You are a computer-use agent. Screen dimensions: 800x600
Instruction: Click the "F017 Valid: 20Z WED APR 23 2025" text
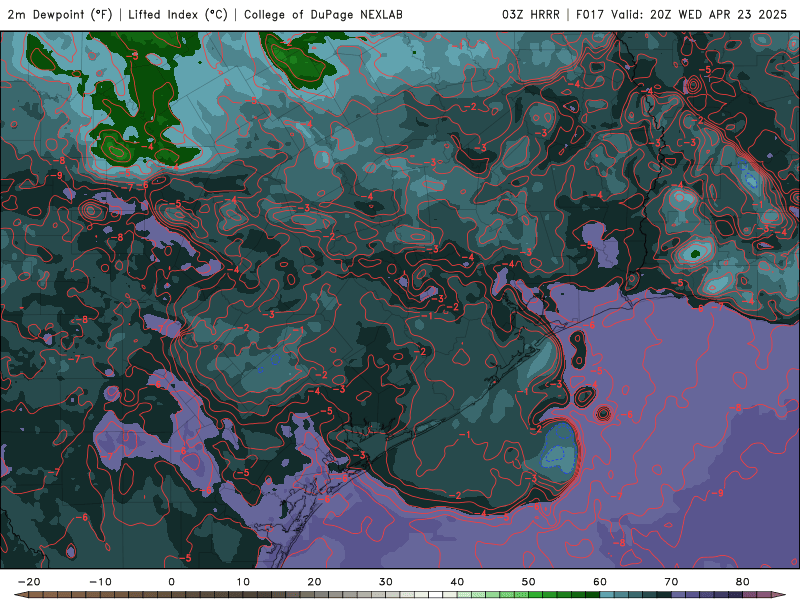coord(681,14)
